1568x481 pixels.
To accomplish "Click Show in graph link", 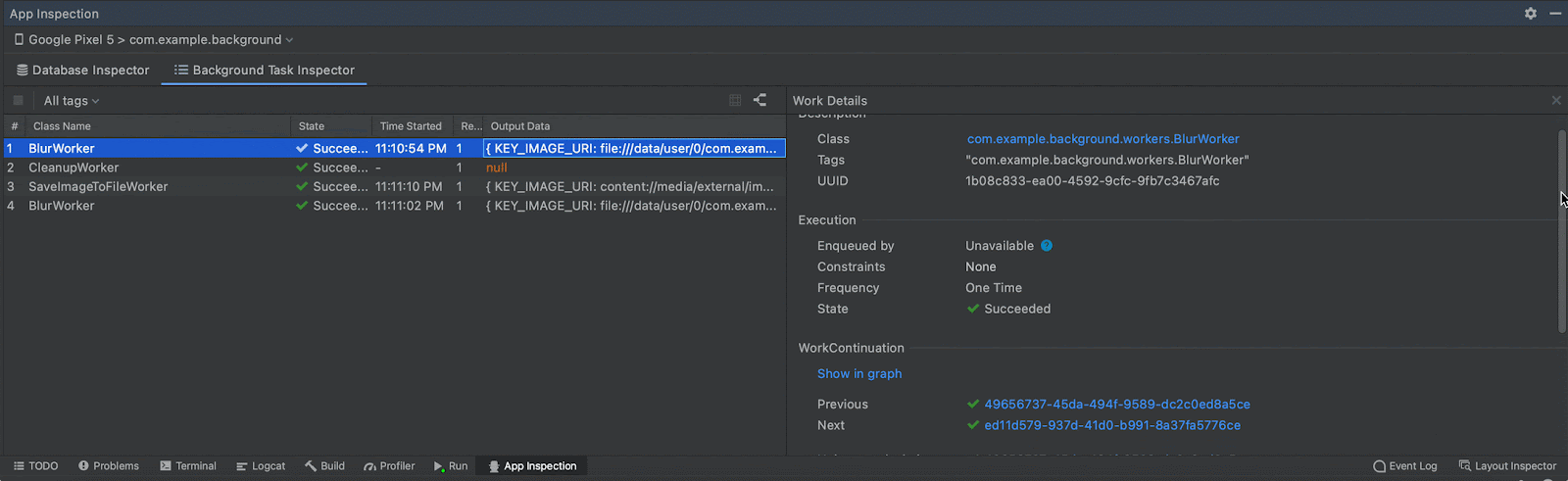I will [x=859, y=374].
